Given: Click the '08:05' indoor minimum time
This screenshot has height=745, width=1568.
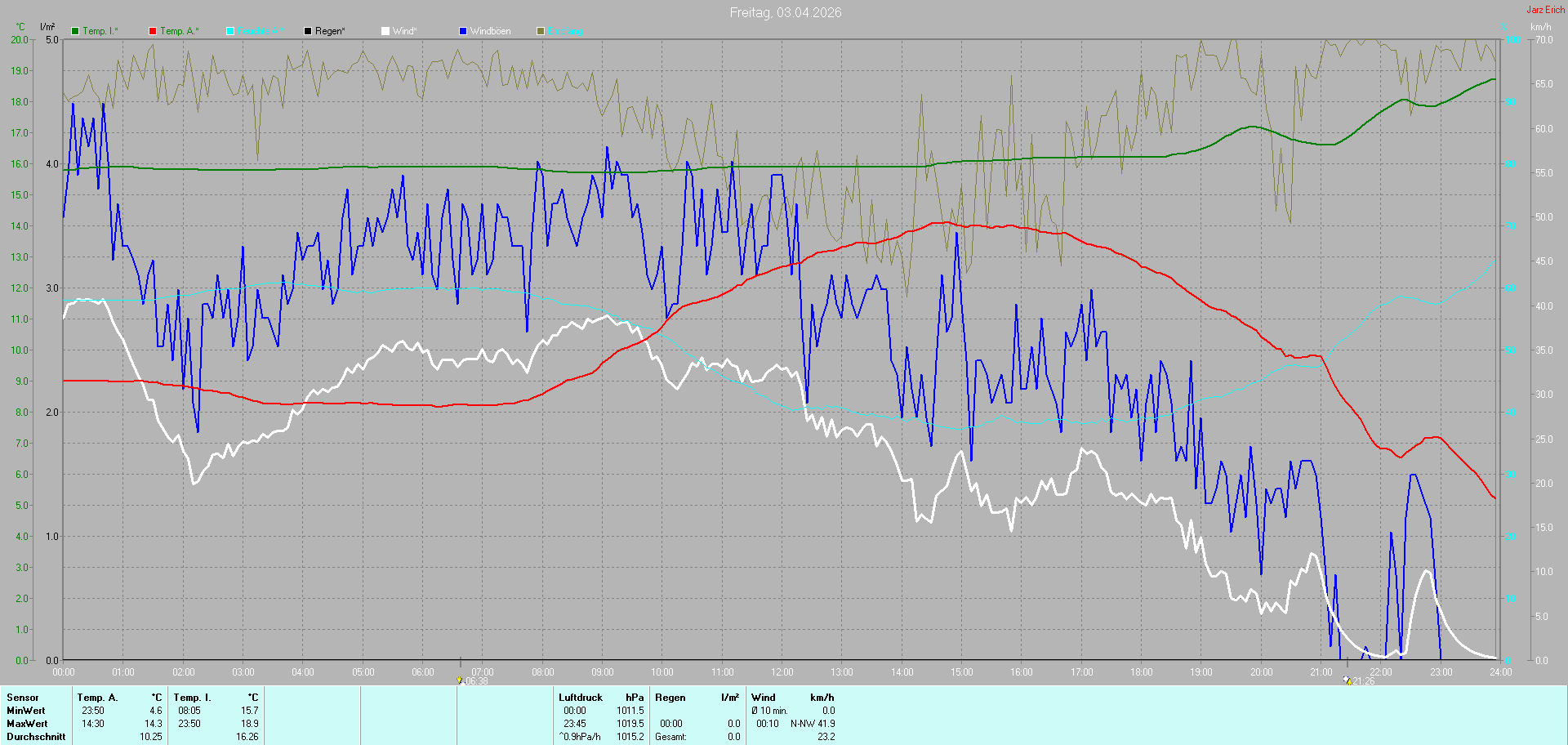Looking at the screenshot, I should click(x=189, y=711).
